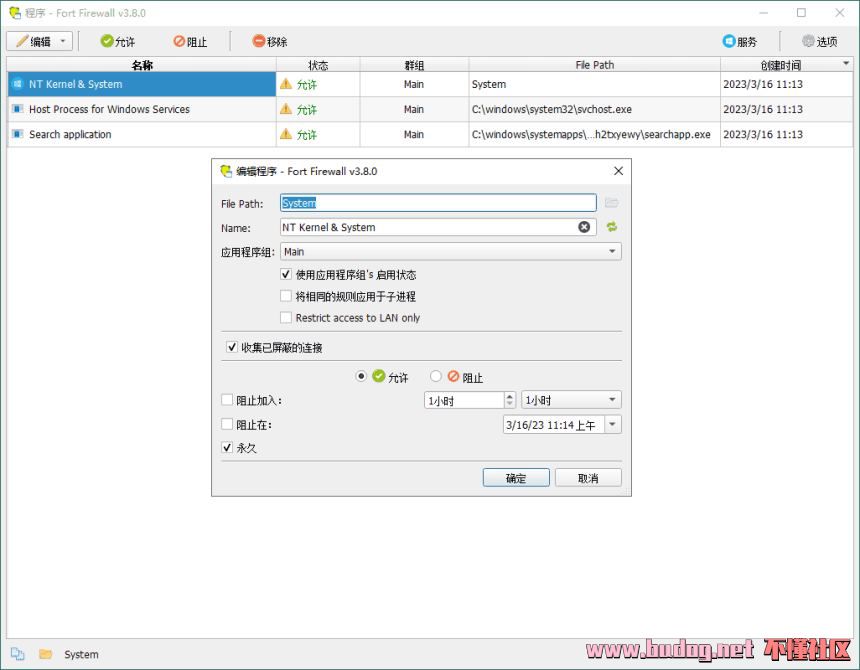860x670 pixels.
Task: Click the 允许 (Allow) toolbar button
Action: tap(117, 41)
